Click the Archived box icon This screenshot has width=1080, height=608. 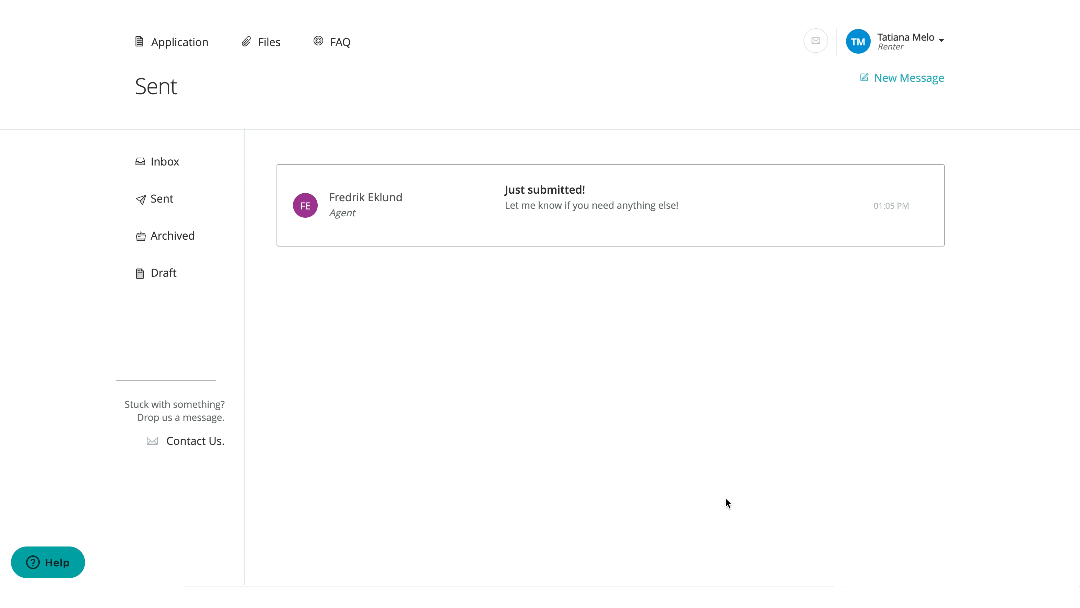[x=140, y=236]
